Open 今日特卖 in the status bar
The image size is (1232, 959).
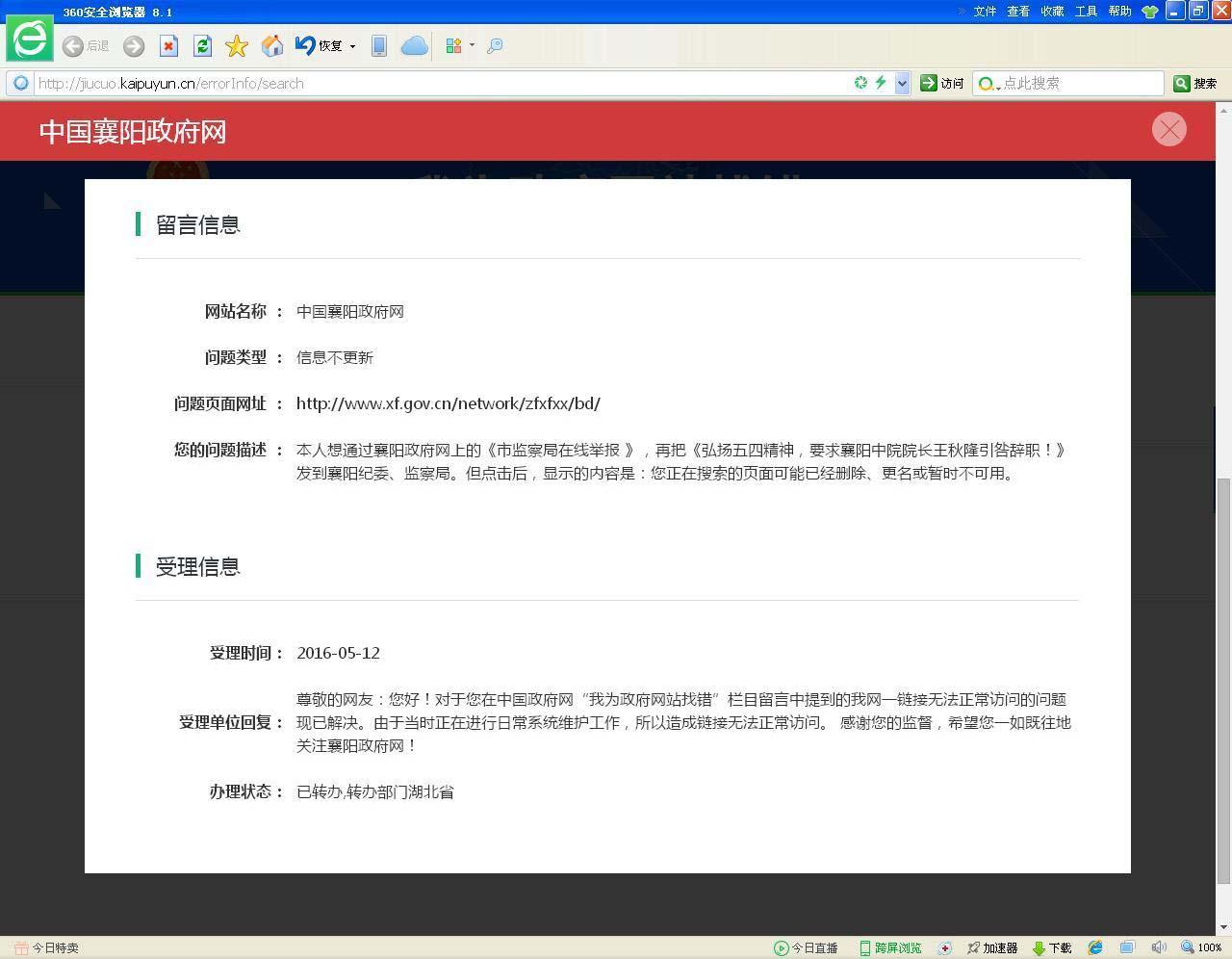pos(46,948)
